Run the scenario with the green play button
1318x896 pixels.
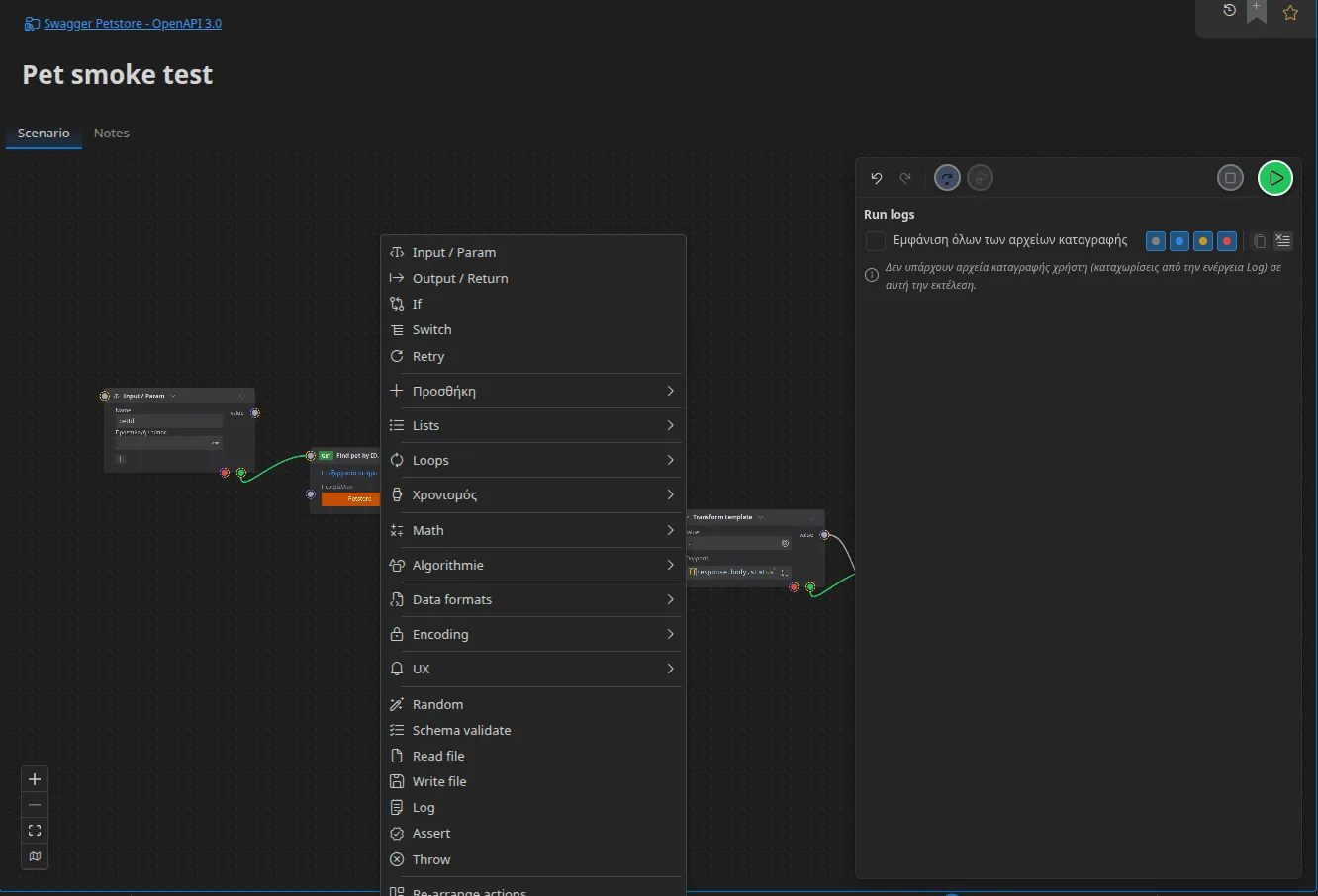(x=1275, y=178)
